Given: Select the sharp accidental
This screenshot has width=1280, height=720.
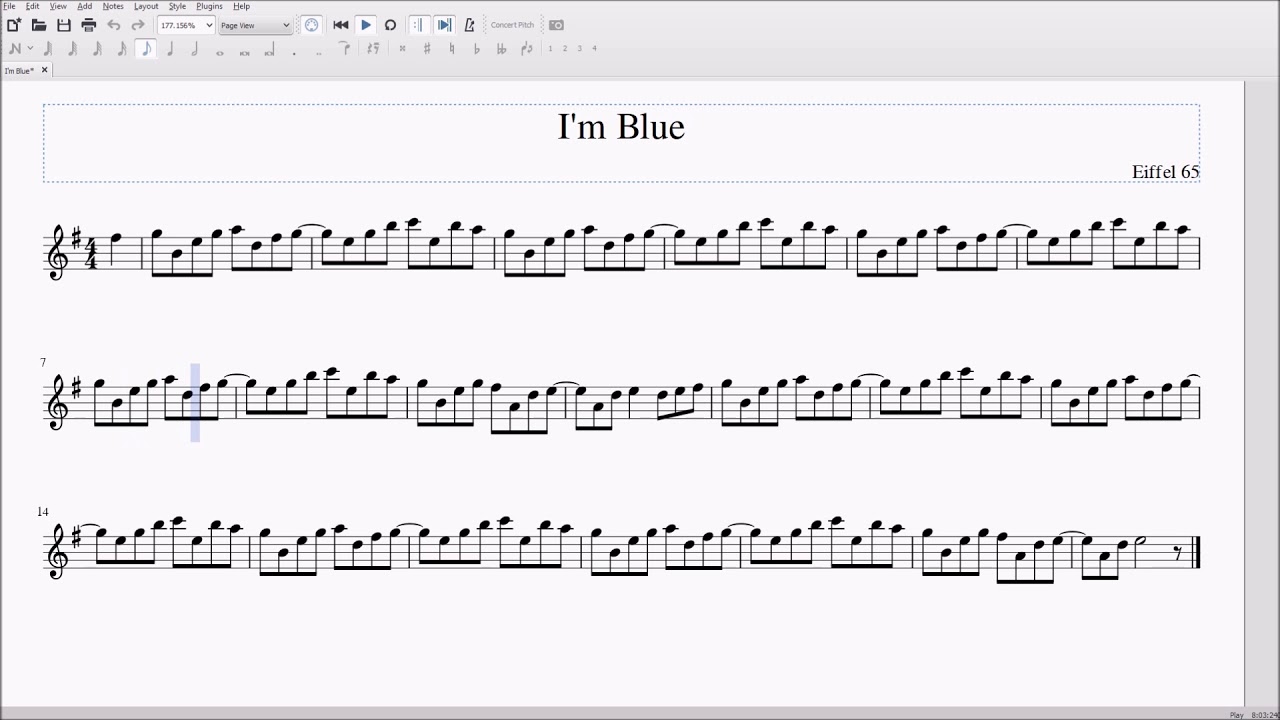Looking at the screenshot, I should pyautogui.click(x=427, y=48).
